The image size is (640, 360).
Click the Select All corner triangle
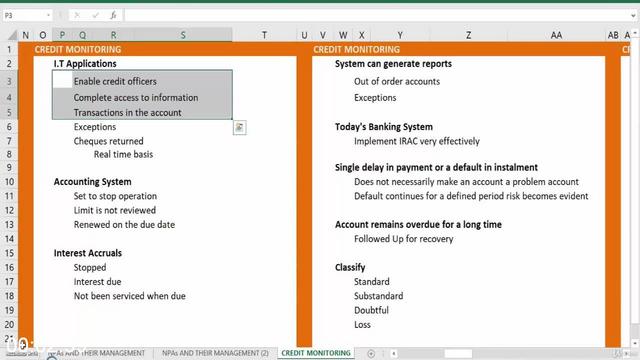pyautogui.click(x=12, y=35)
